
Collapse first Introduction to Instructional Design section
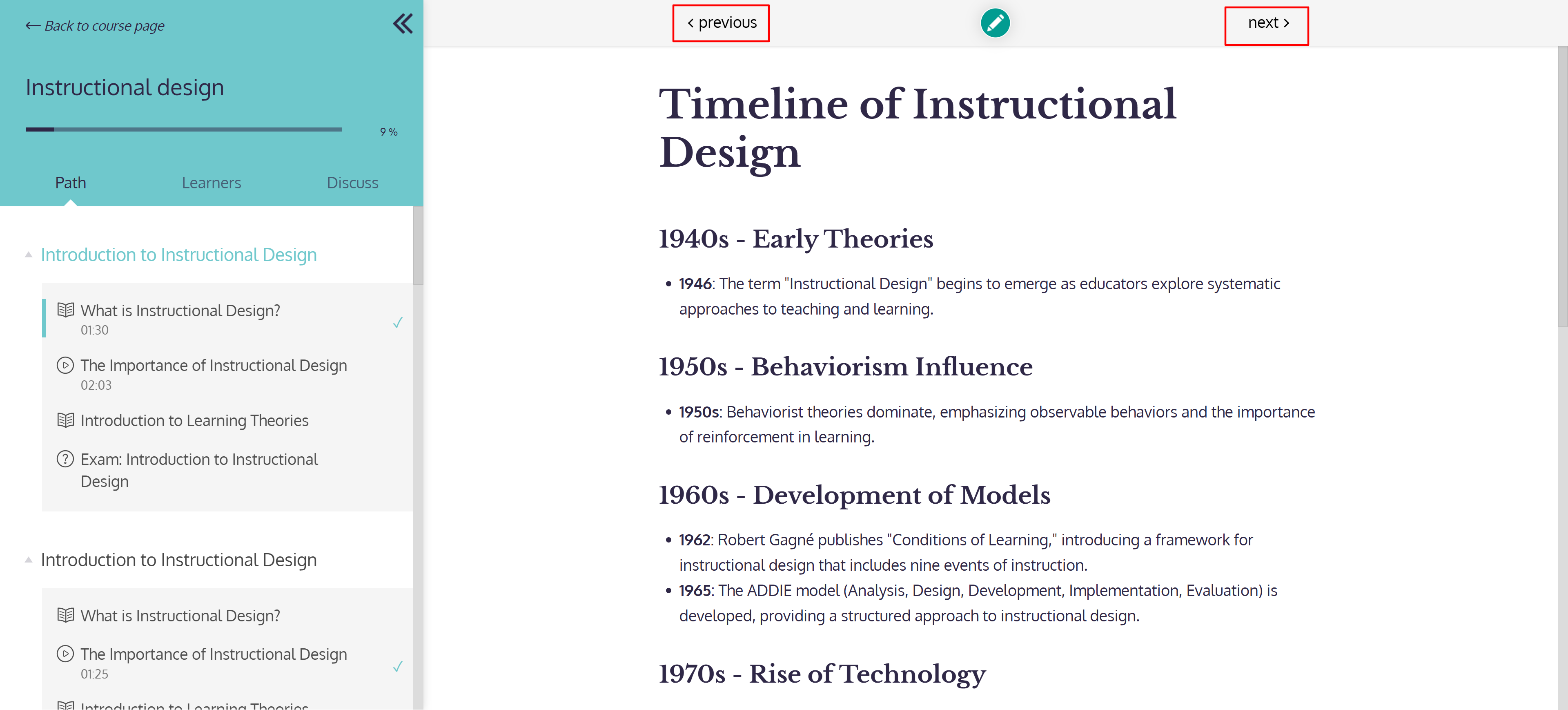(29, 255)
